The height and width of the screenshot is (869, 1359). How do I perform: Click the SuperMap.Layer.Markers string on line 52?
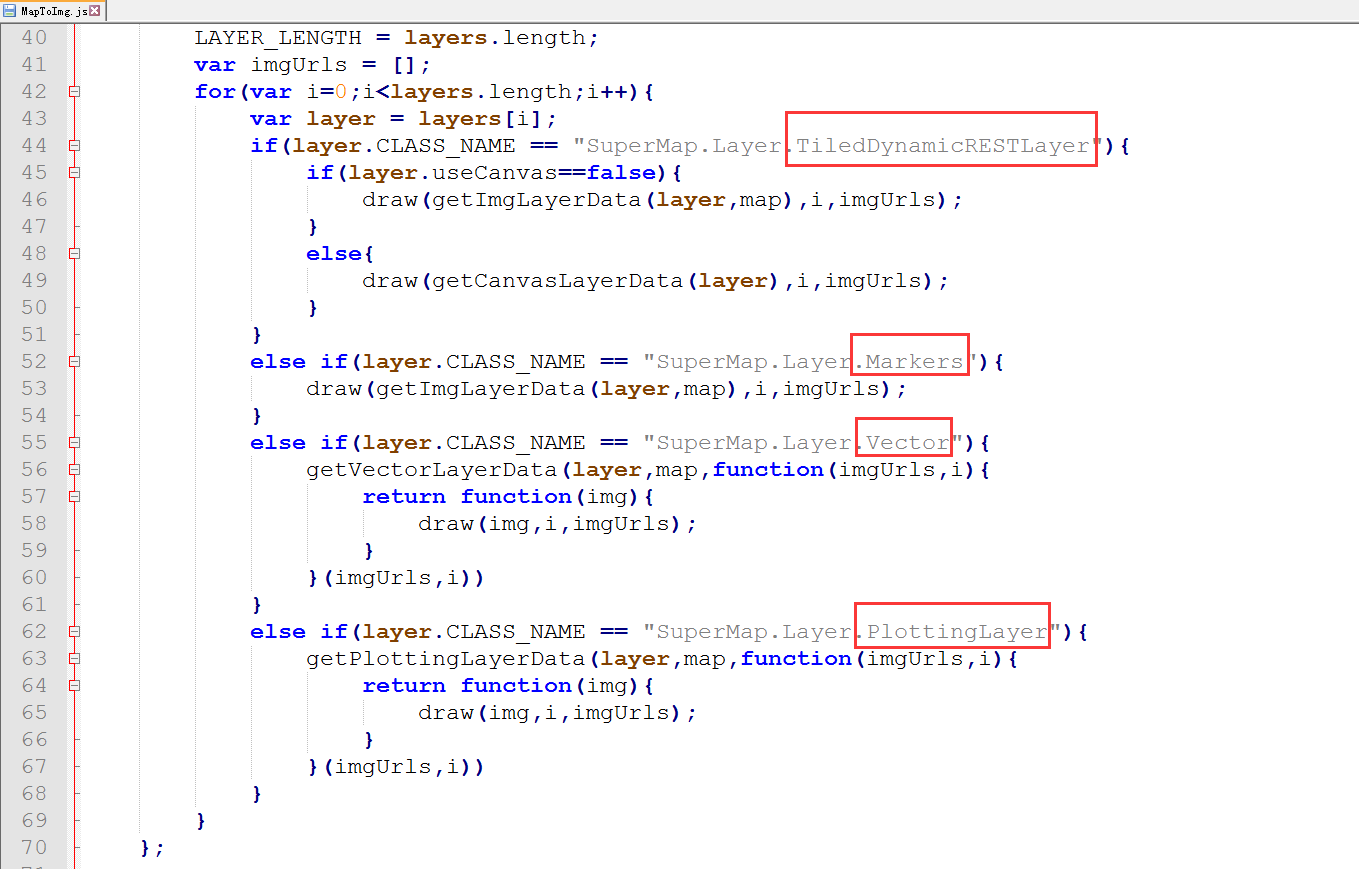(x=808, y=362)
